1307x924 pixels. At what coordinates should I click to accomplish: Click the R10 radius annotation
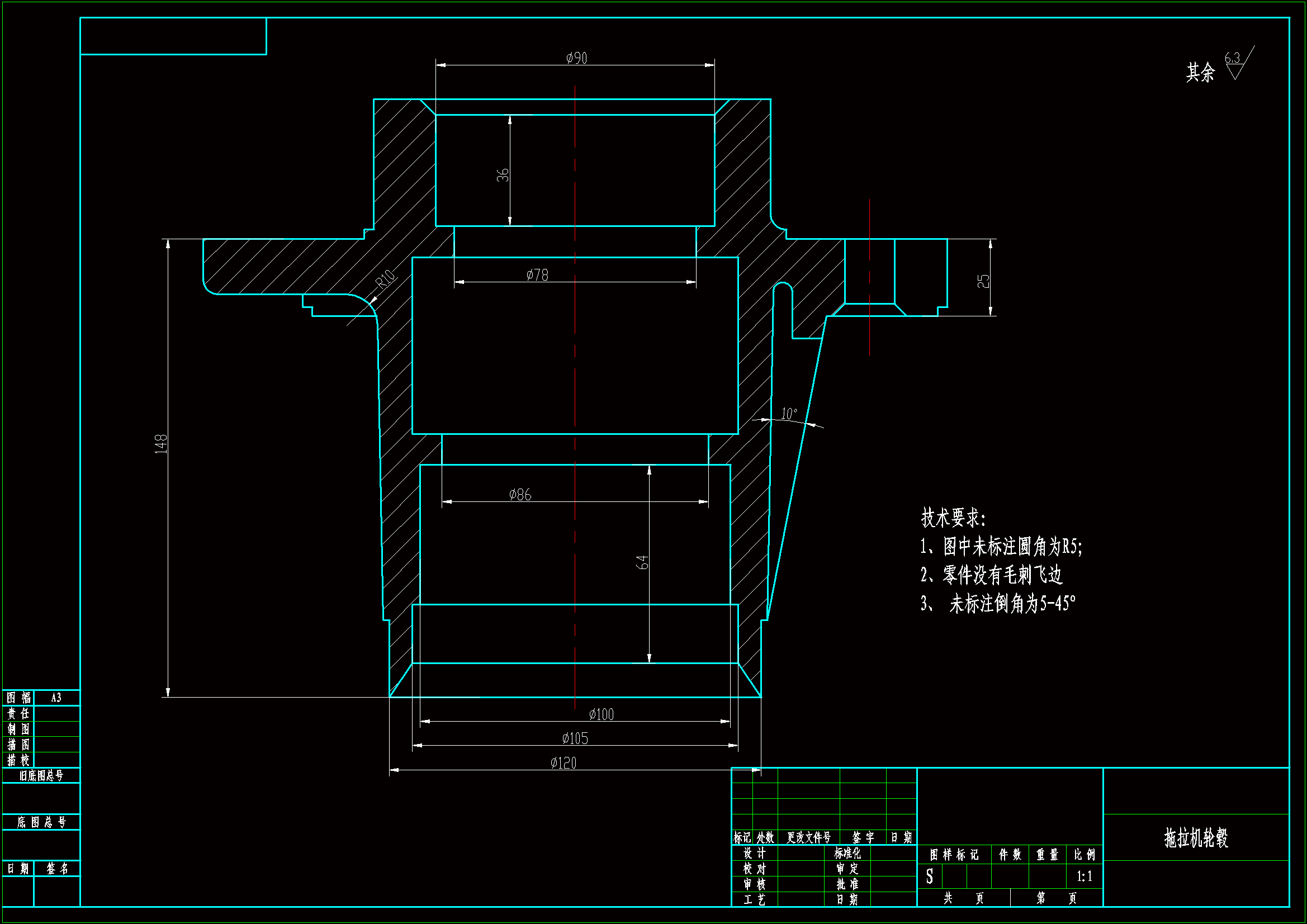[x=385, y=279]
